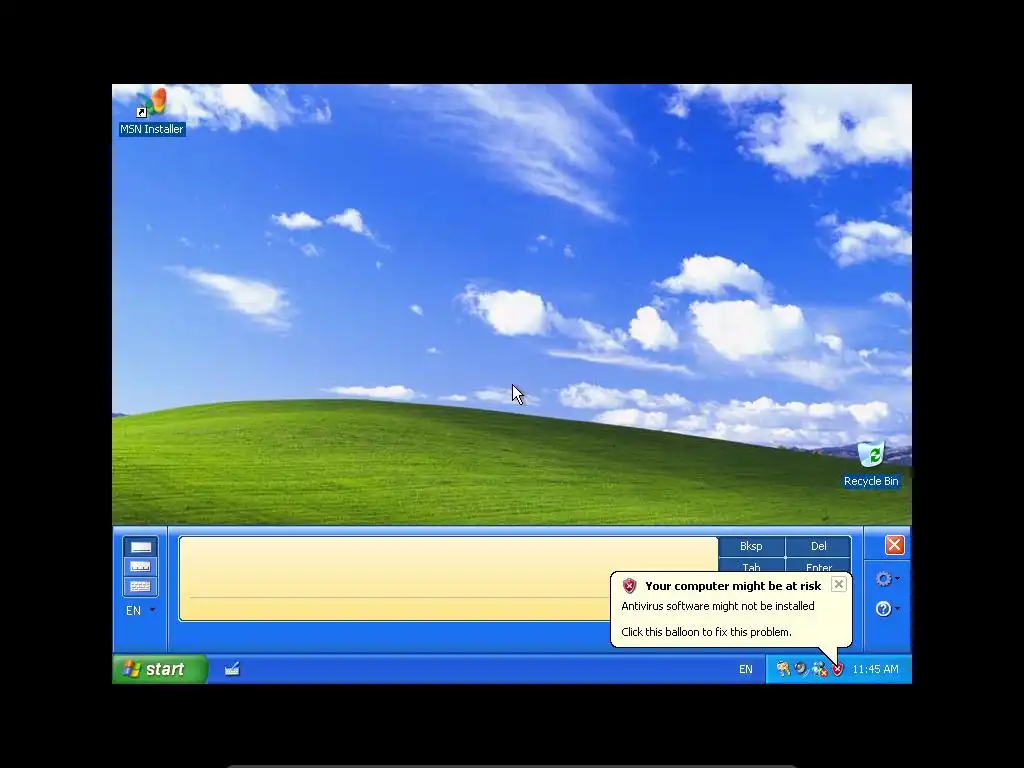The image size is (1024, 768).
Task: Open the Input Panel options gear menu
Action: (887, 579)
